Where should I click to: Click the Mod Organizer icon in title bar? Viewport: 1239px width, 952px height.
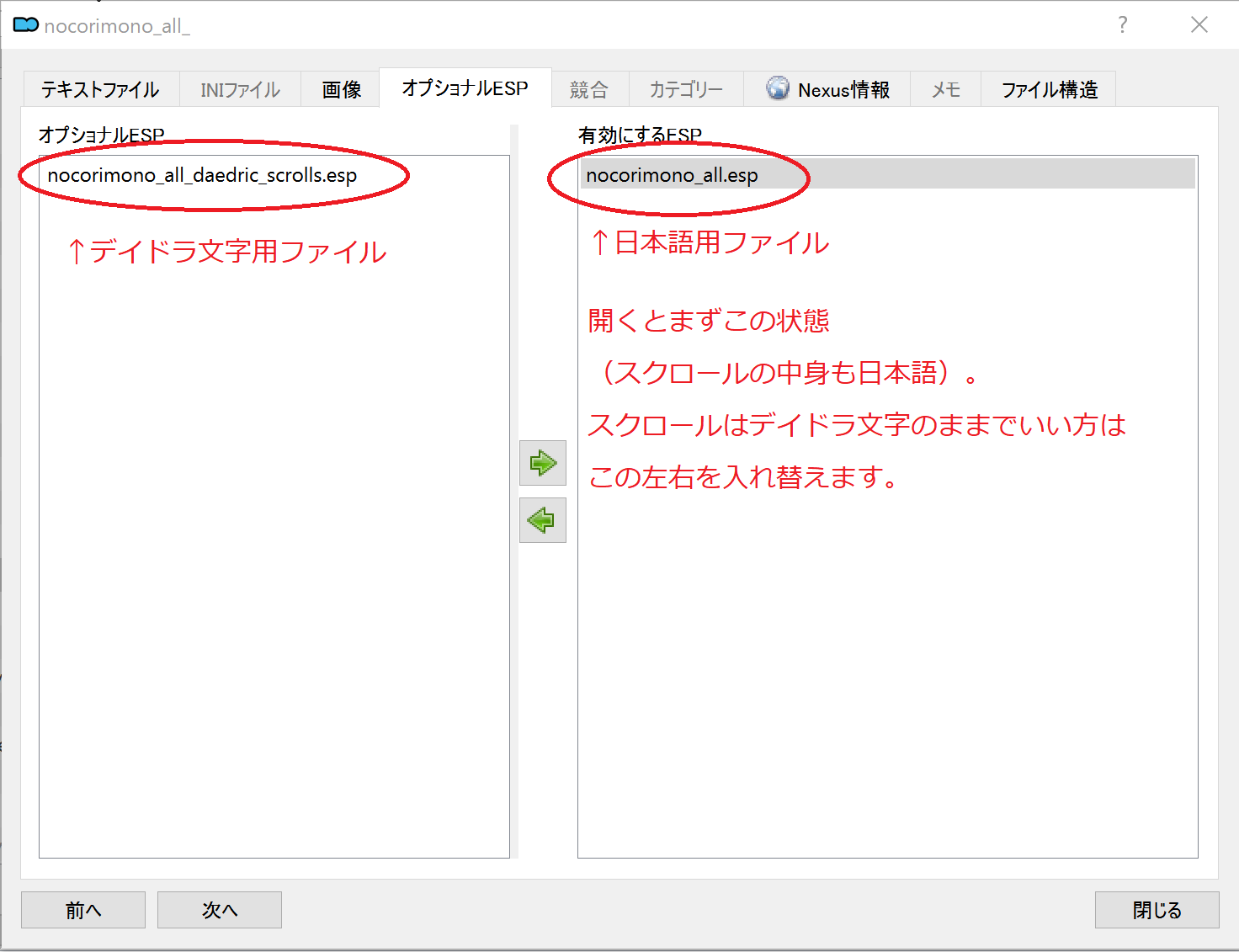[25, 25]
